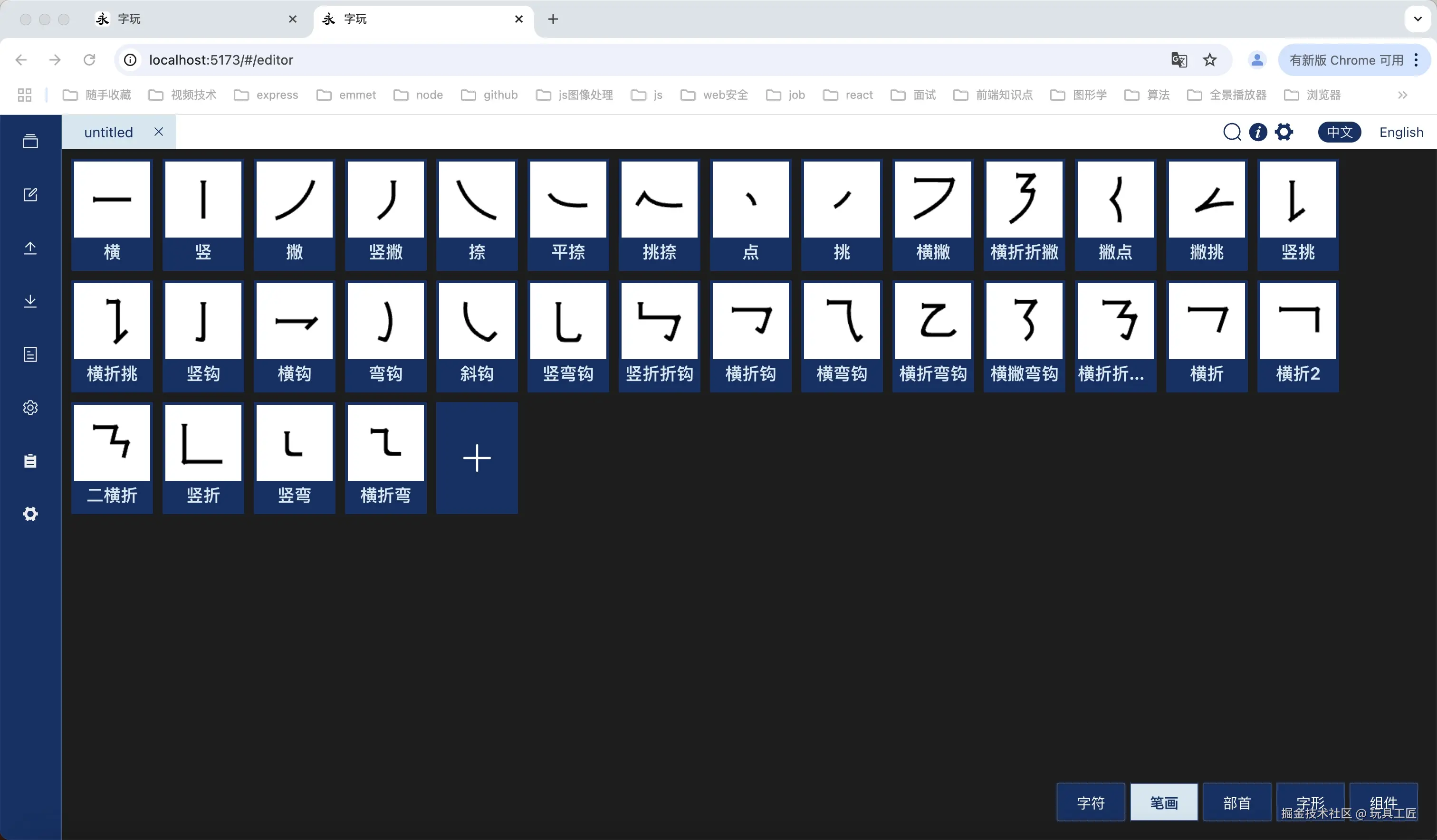Click the document list icon in sidebar
The image size is (1437, 840).
30,355
